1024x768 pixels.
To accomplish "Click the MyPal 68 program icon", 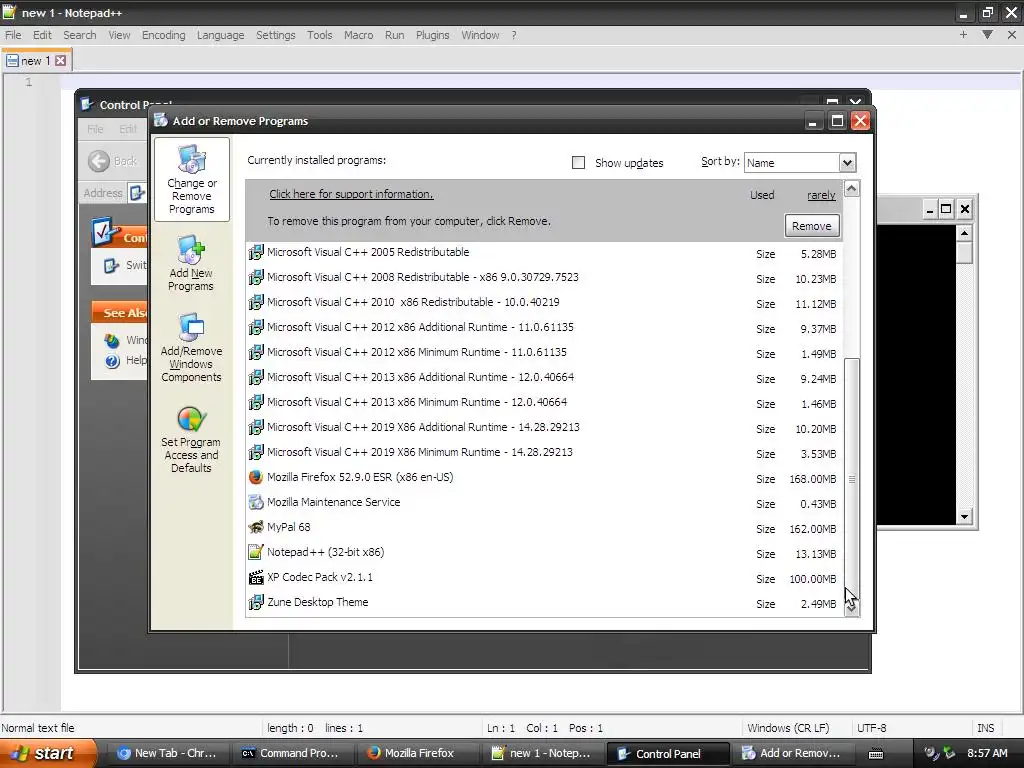I will (x=256, y=527).
